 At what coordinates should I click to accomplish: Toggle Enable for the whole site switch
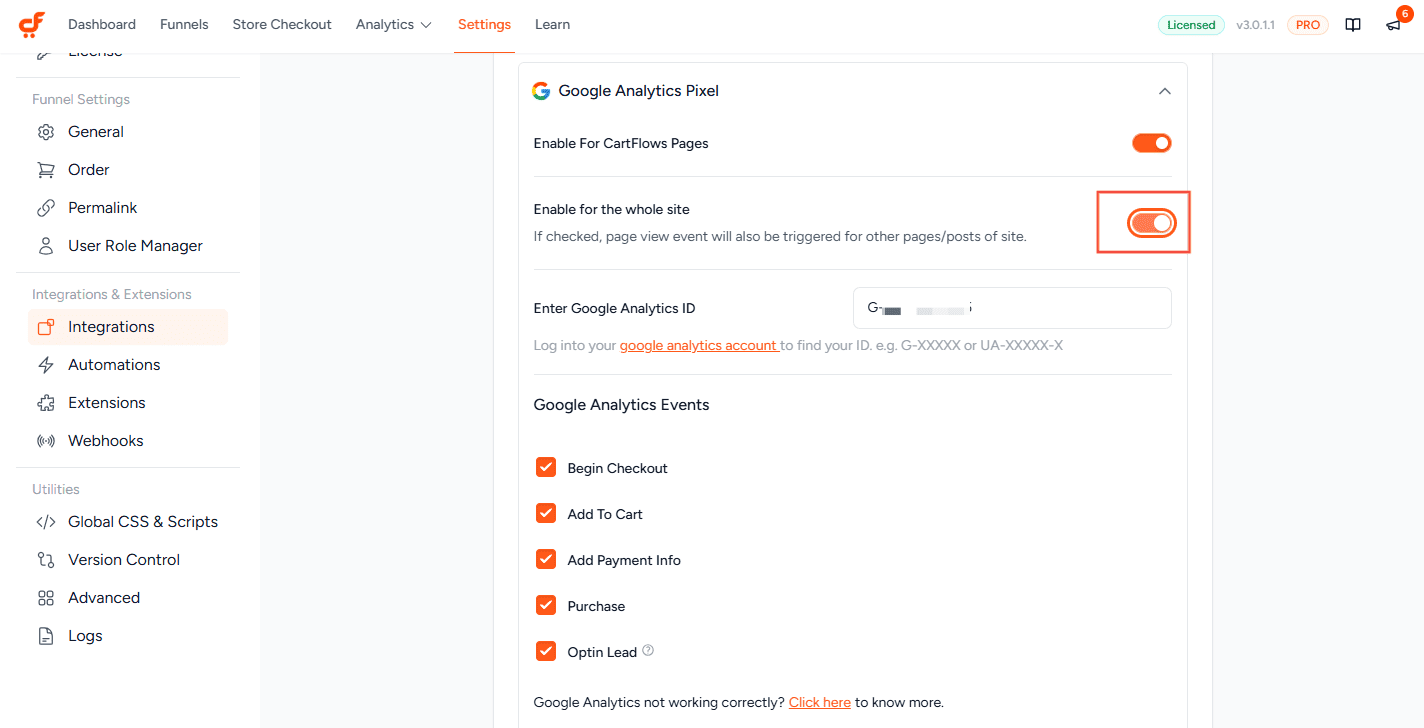[x=1151, y=223]
